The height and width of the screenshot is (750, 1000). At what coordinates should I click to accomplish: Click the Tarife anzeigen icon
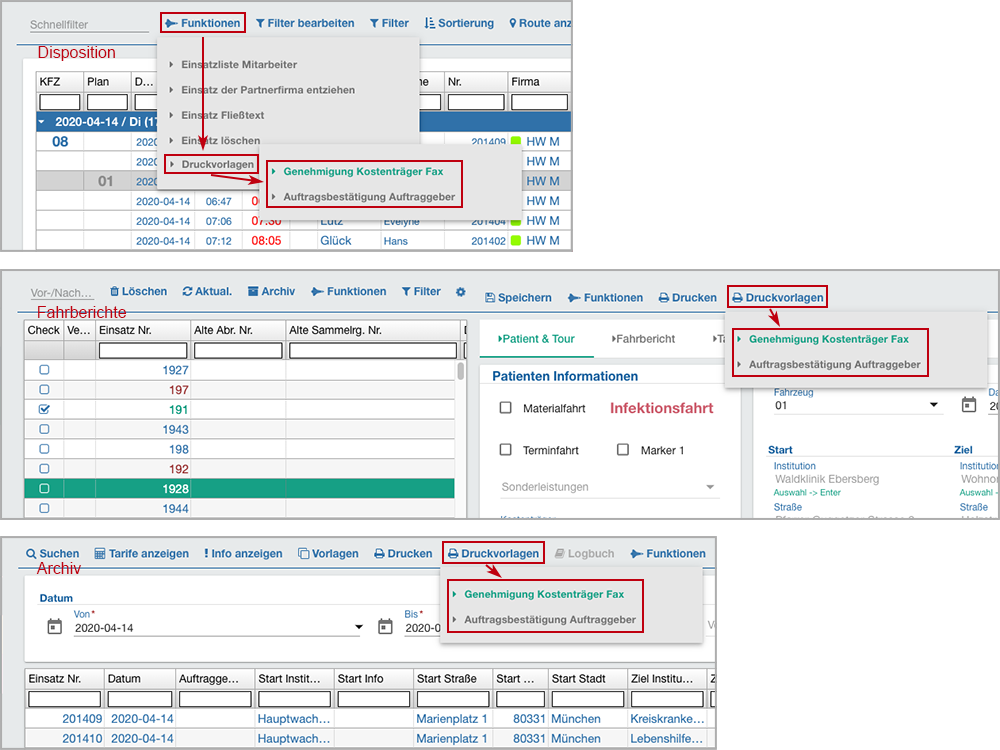[100, 554]
